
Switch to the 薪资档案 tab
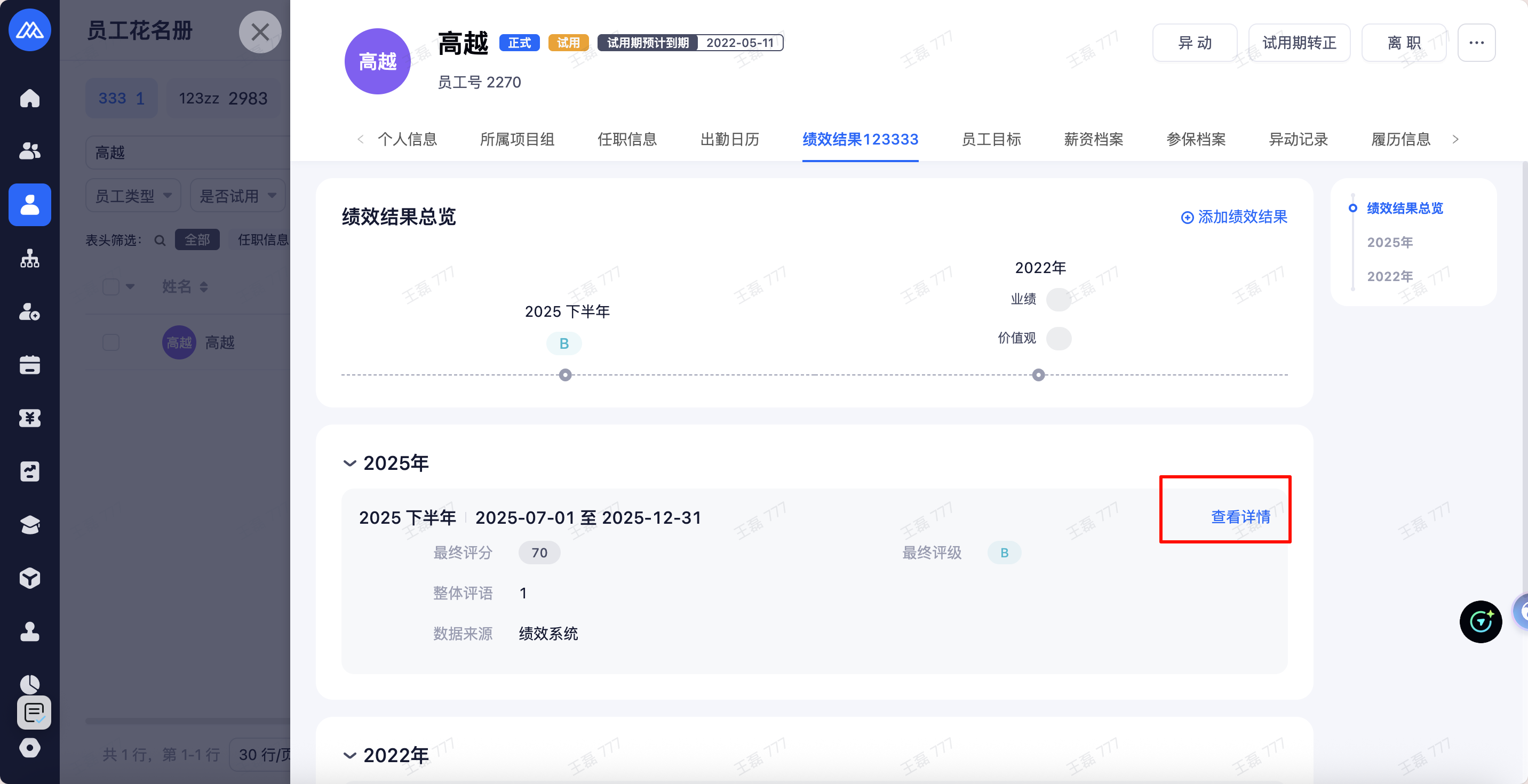pyautogui.click(x=1093, y=139)
